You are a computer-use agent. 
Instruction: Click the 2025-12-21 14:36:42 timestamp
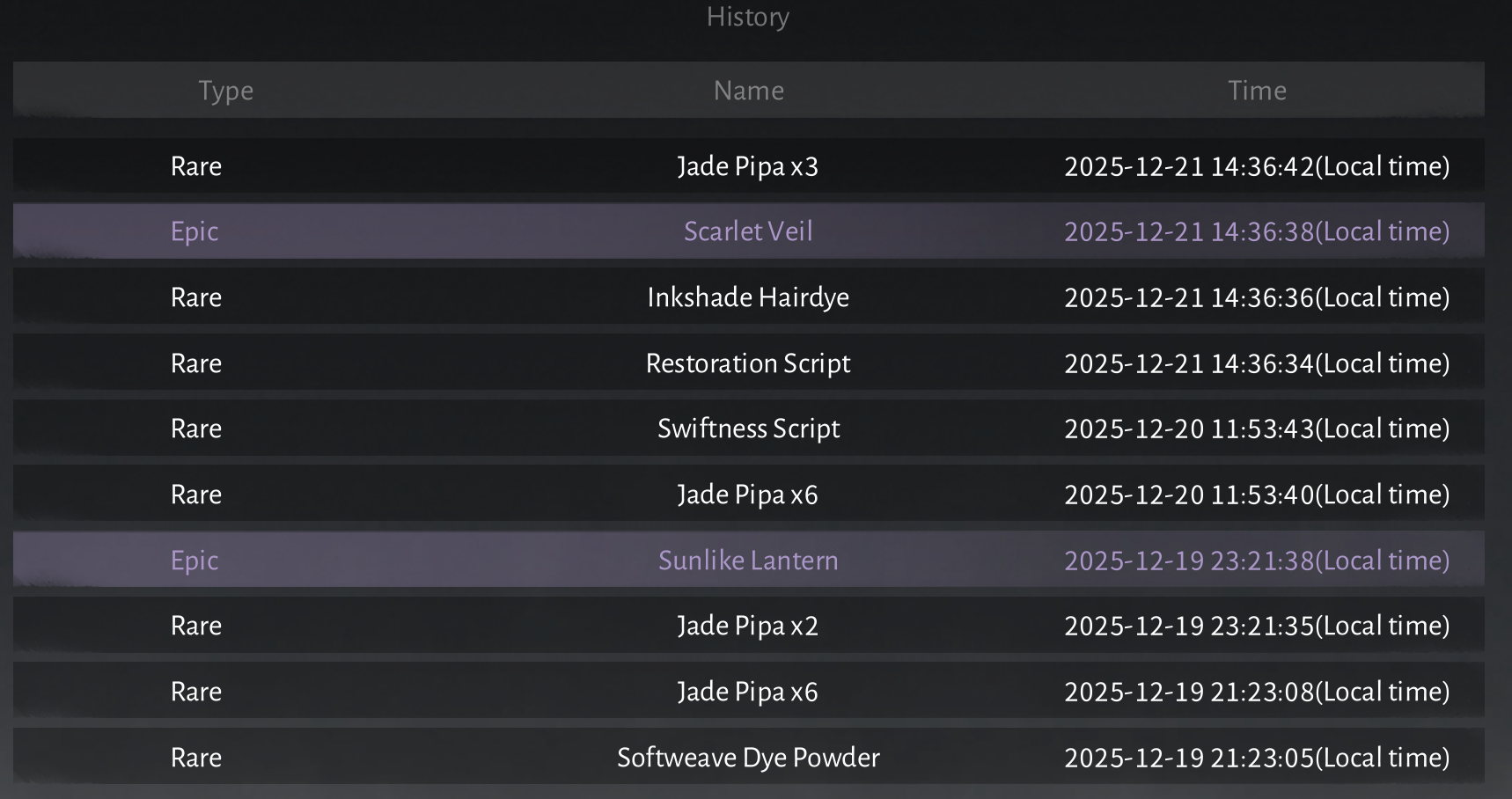1256,166
